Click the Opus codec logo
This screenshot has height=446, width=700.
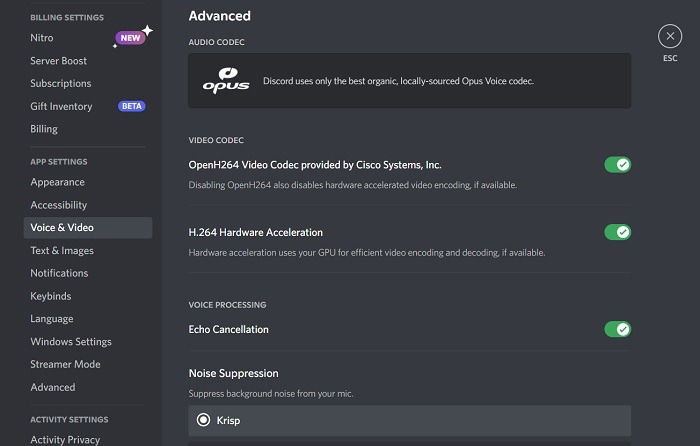[x=226, y=80]
